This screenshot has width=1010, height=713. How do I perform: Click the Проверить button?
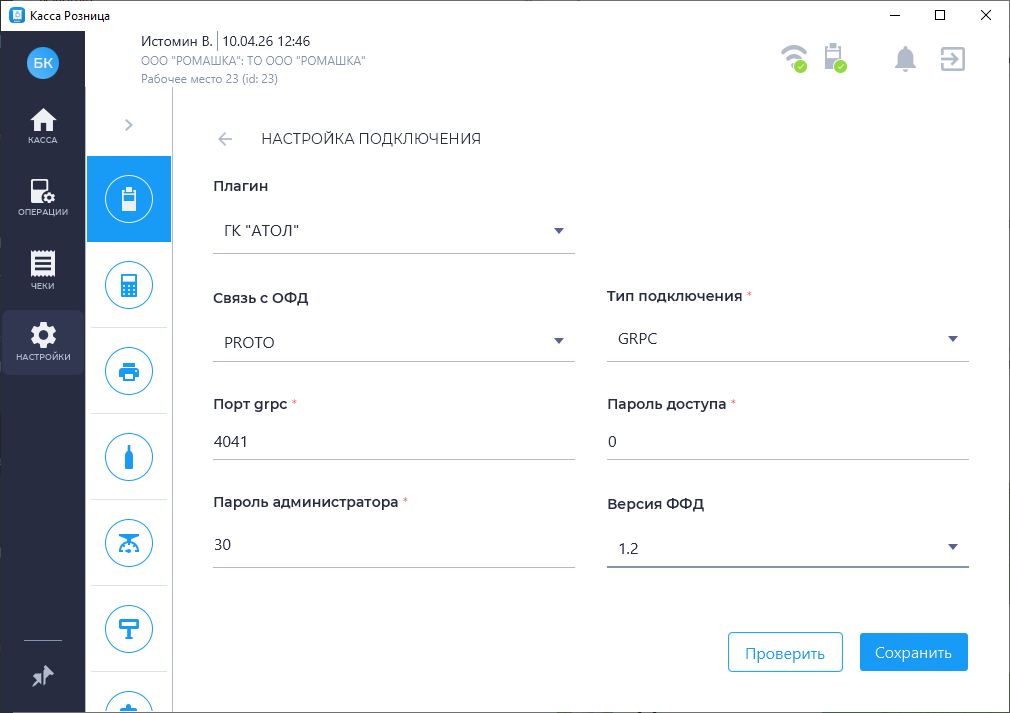(785, 653)
